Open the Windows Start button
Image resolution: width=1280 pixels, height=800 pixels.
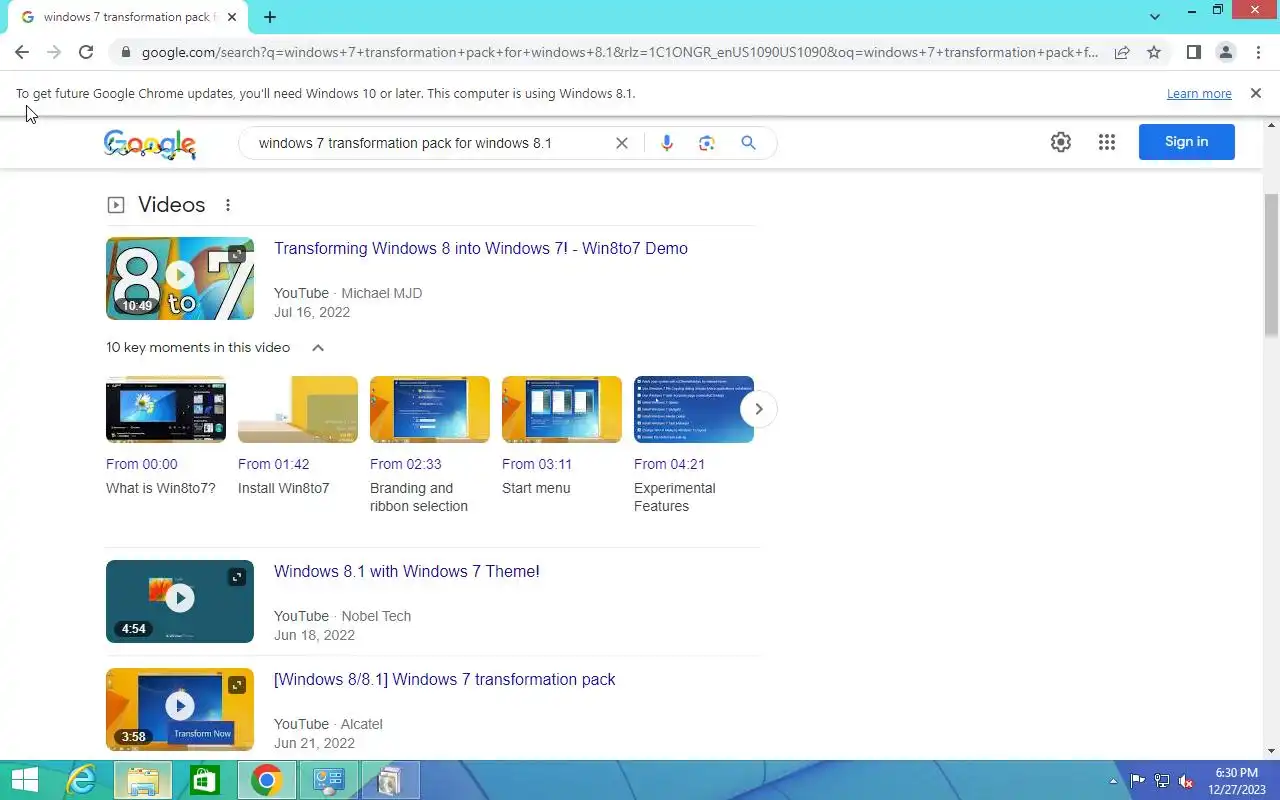pyautogui.click(x=24, y=780)
